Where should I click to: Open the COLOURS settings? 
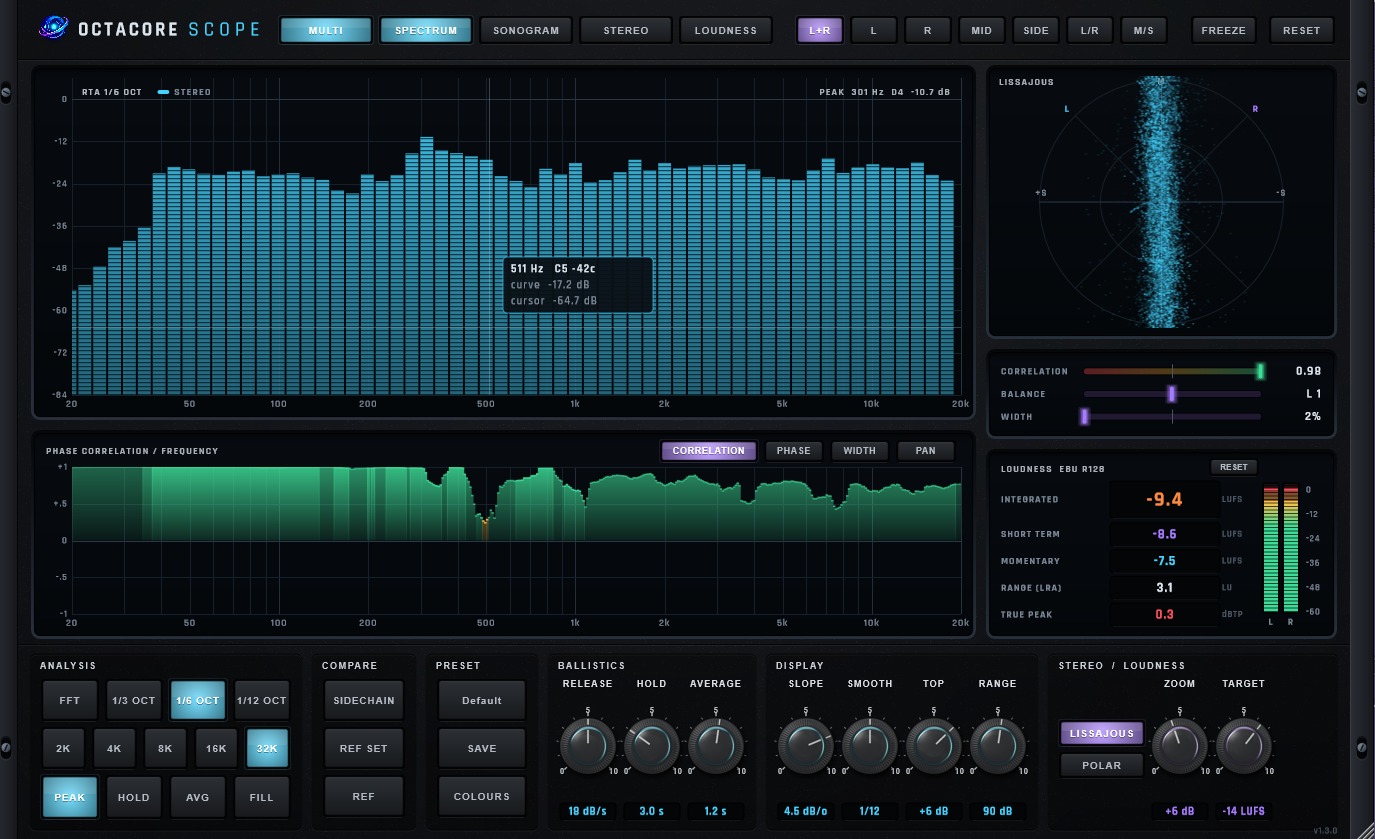click(x=482, y=797)
